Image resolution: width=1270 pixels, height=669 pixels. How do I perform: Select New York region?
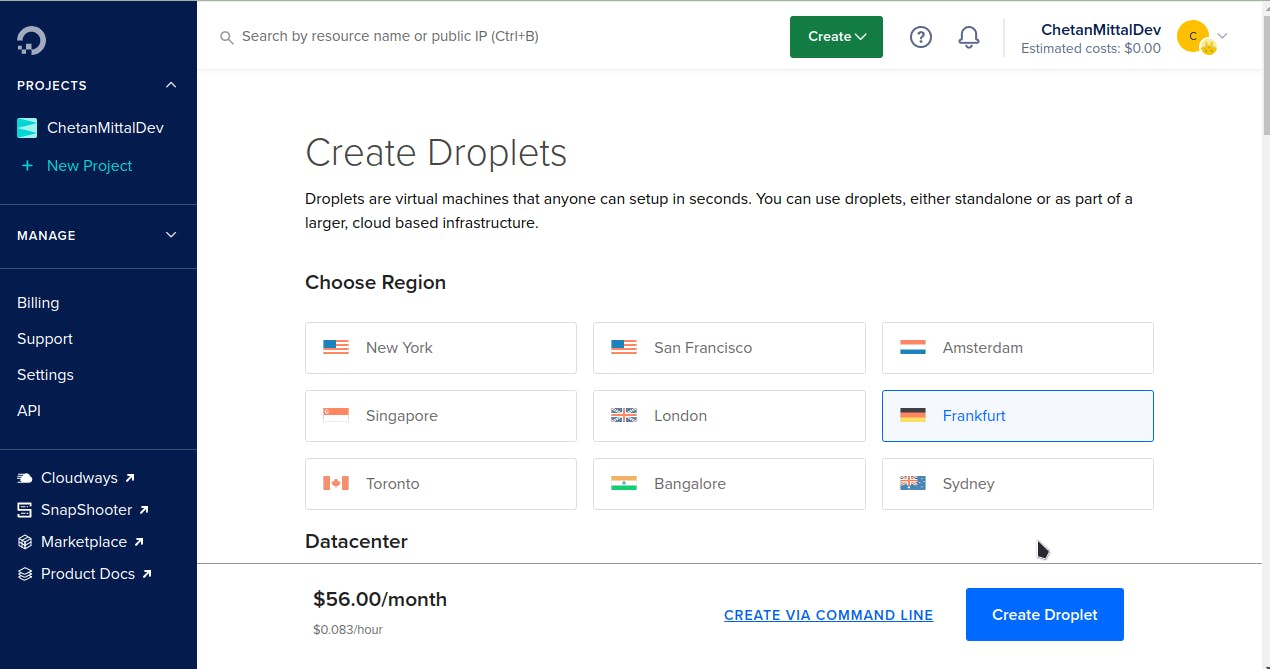point(441,348)
